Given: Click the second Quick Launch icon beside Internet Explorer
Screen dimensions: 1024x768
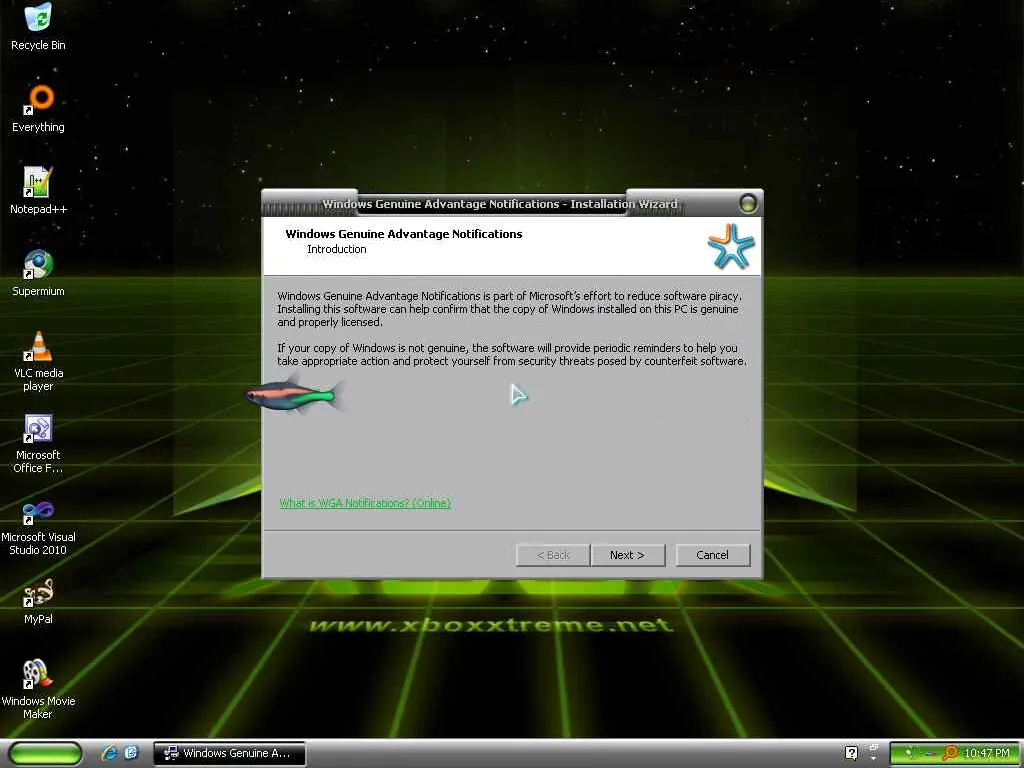Looking at the screenshot, I should pos(131,753).
